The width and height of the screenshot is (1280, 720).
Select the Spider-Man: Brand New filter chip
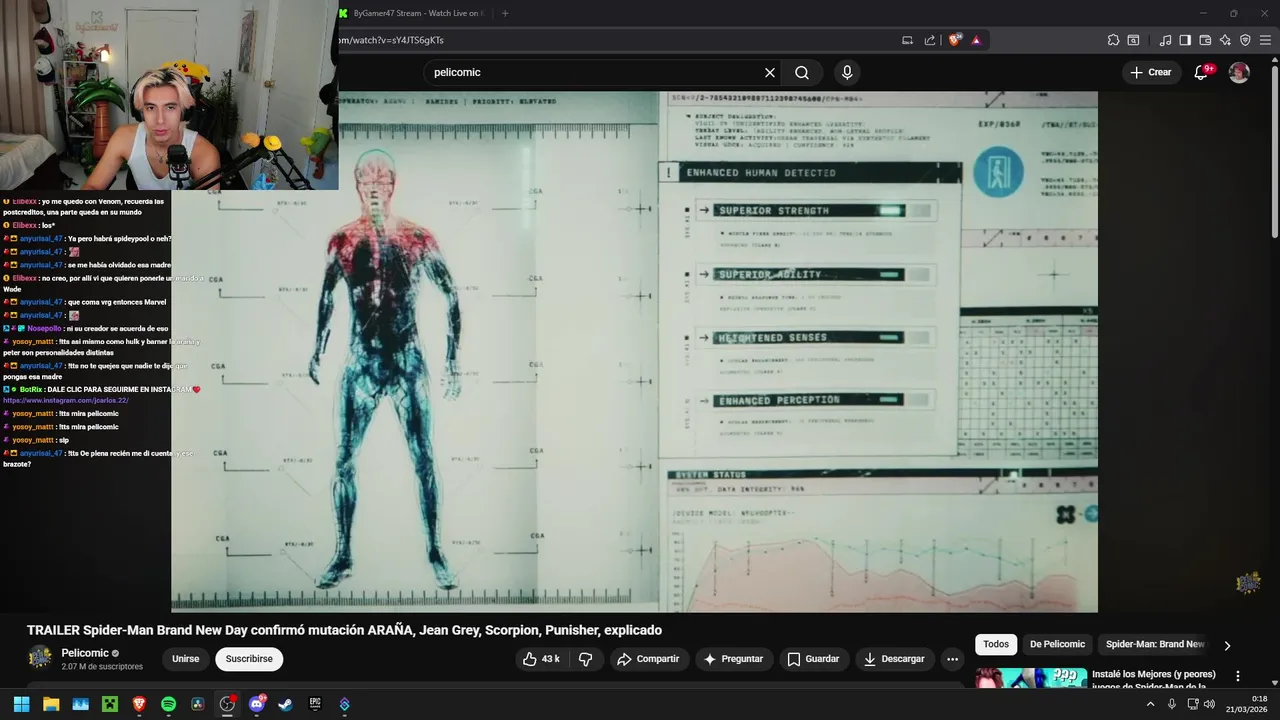click(1155, 644)
